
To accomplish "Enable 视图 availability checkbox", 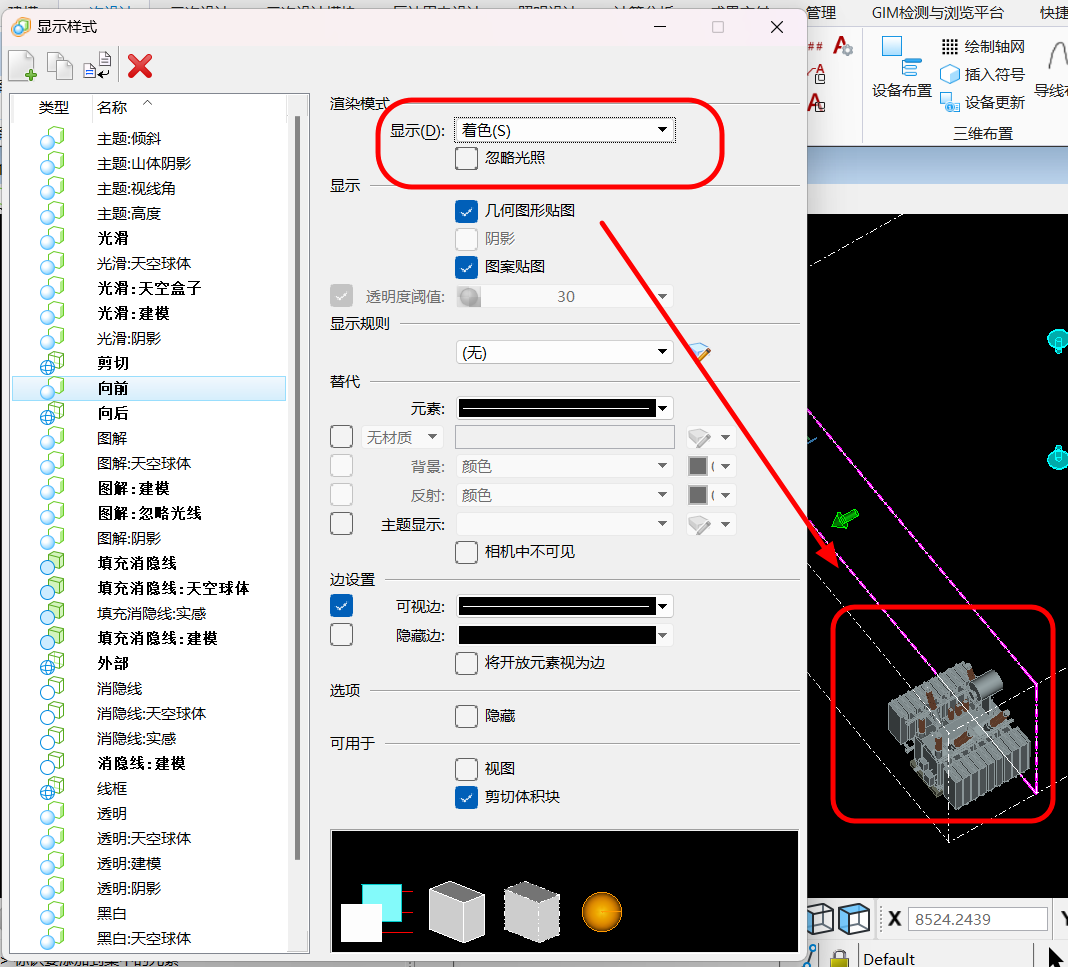I will click(466, 769).
